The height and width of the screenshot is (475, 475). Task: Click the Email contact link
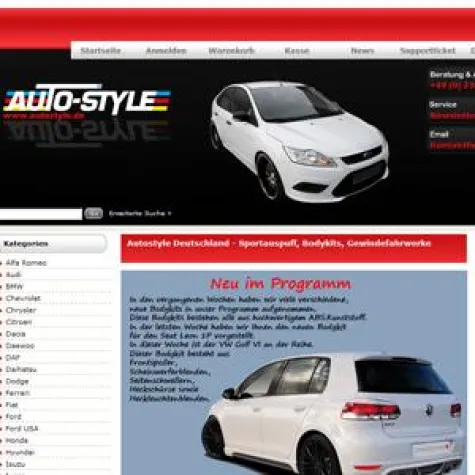click(x=452, y=145)
